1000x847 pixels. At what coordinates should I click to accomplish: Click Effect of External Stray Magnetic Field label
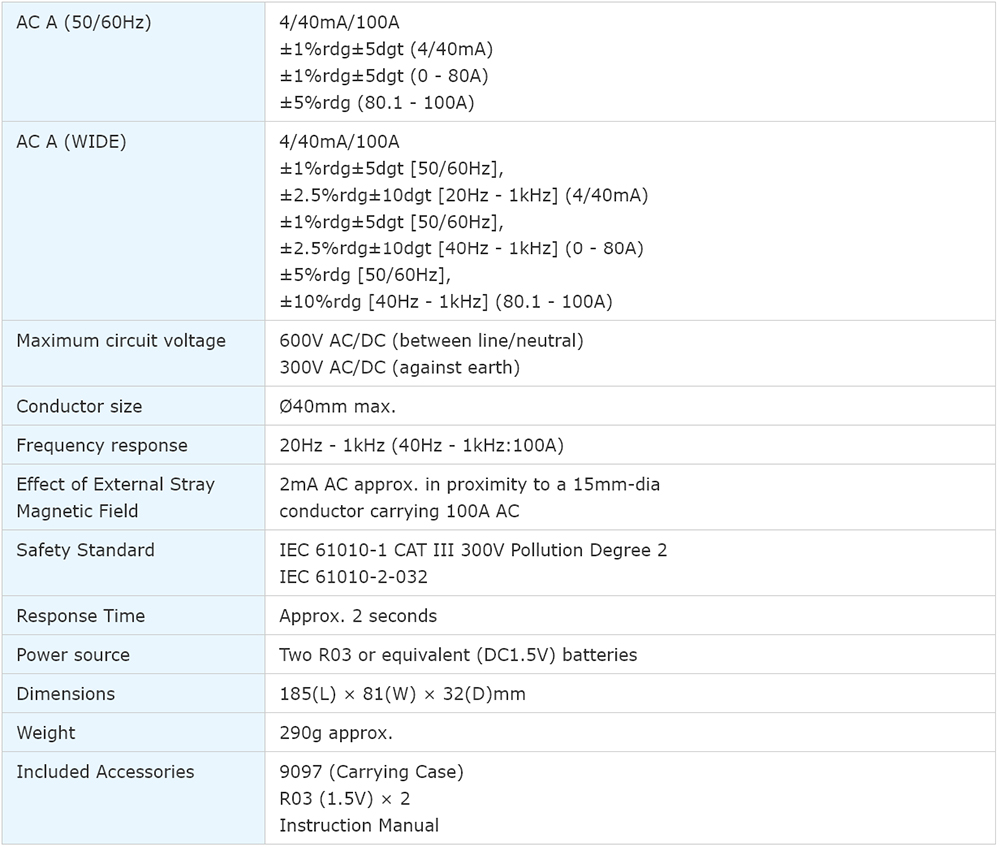pyautogui.click(x=115, y=497)
